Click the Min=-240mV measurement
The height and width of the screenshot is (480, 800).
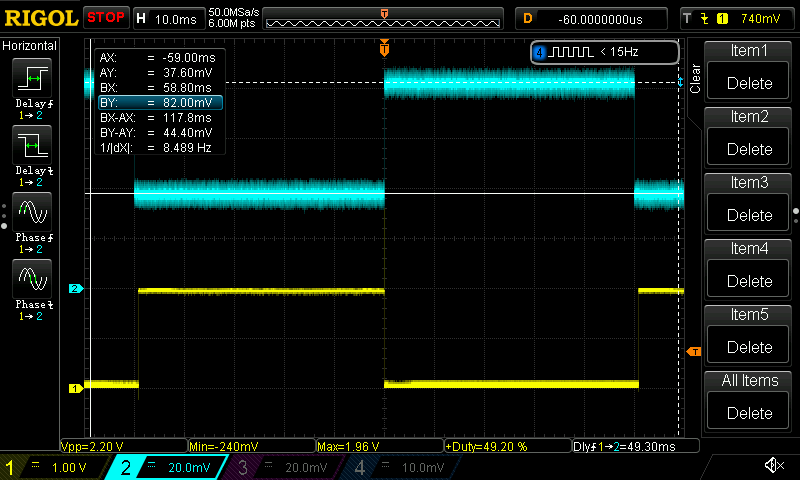(252, 446)
